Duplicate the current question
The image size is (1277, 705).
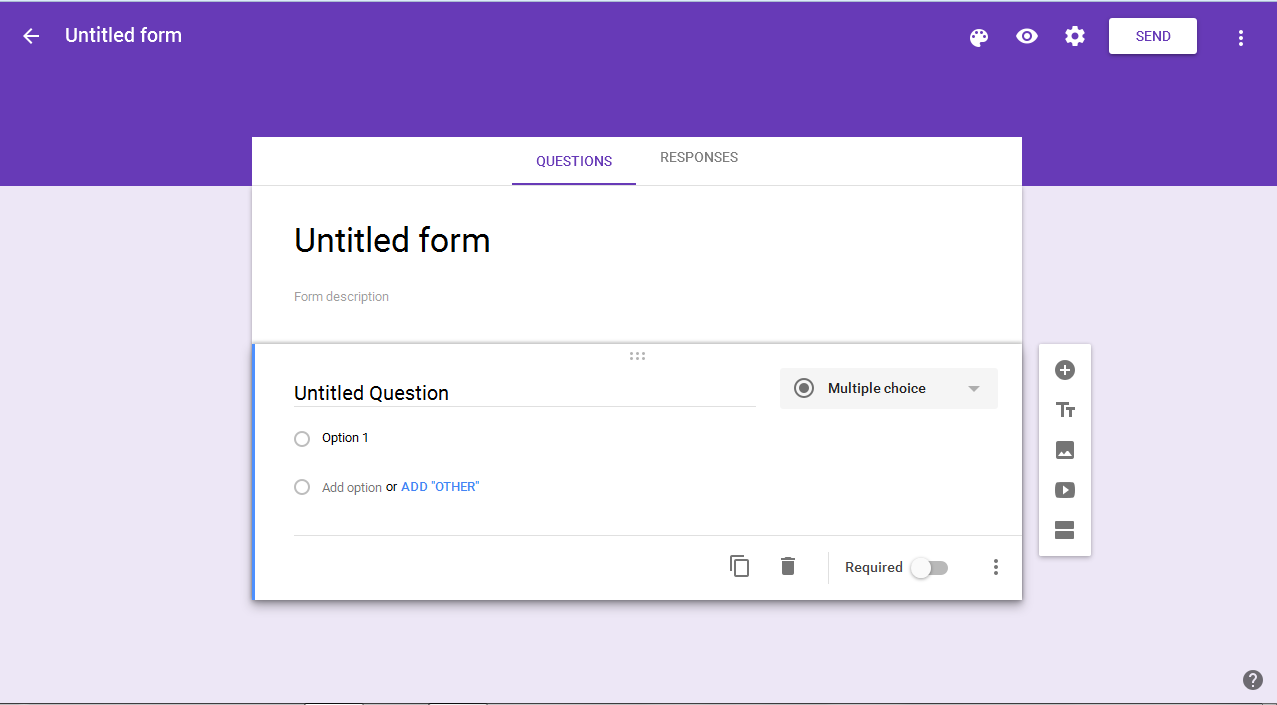(x=739, y=566)
